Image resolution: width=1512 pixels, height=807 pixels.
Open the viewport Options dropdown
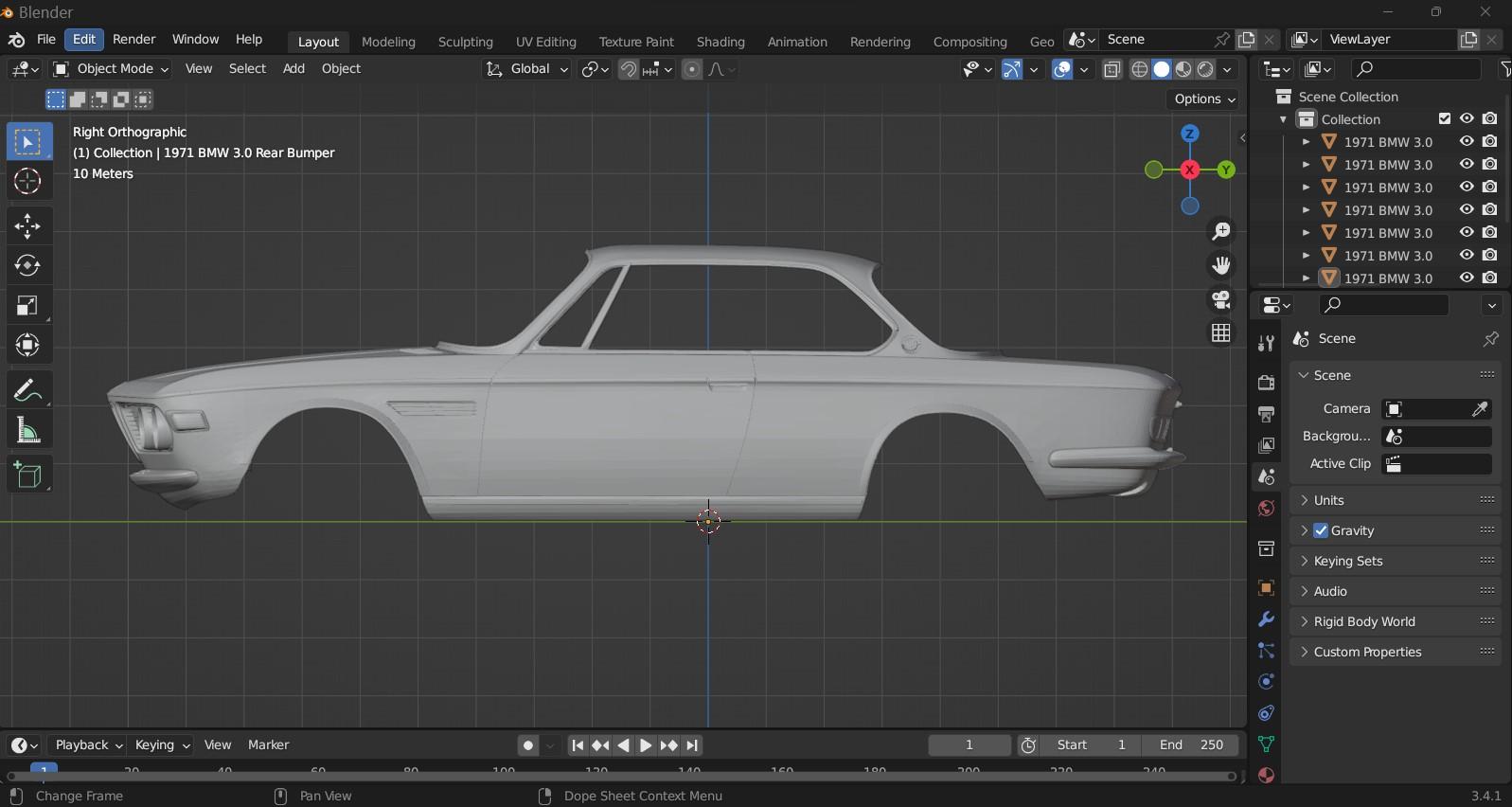coord(1203,99)
